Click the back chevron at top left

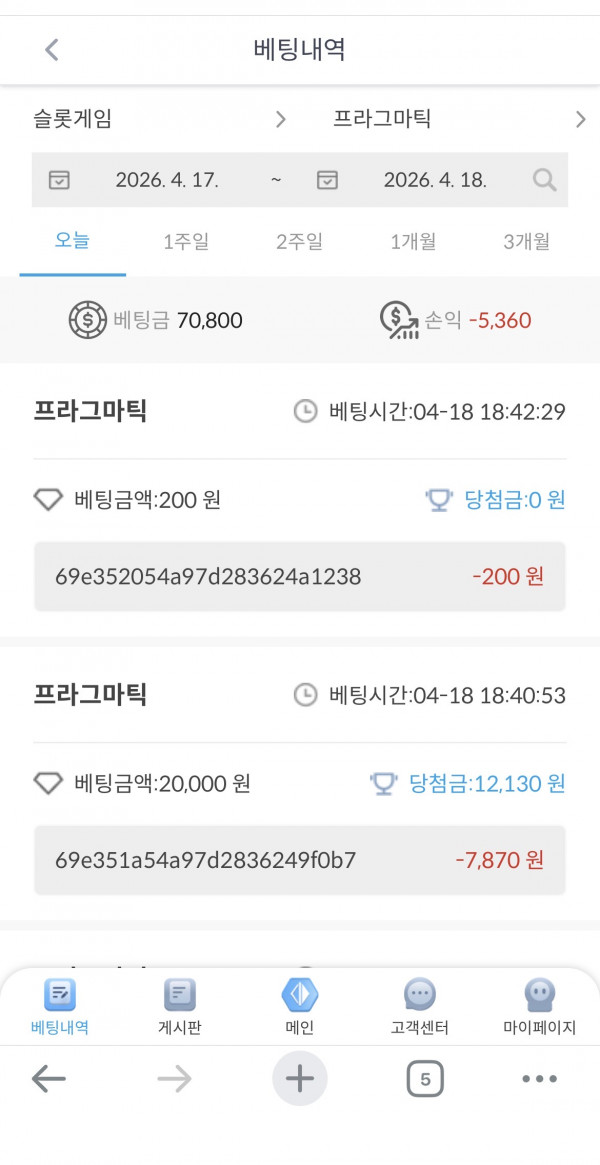(50, 48)
